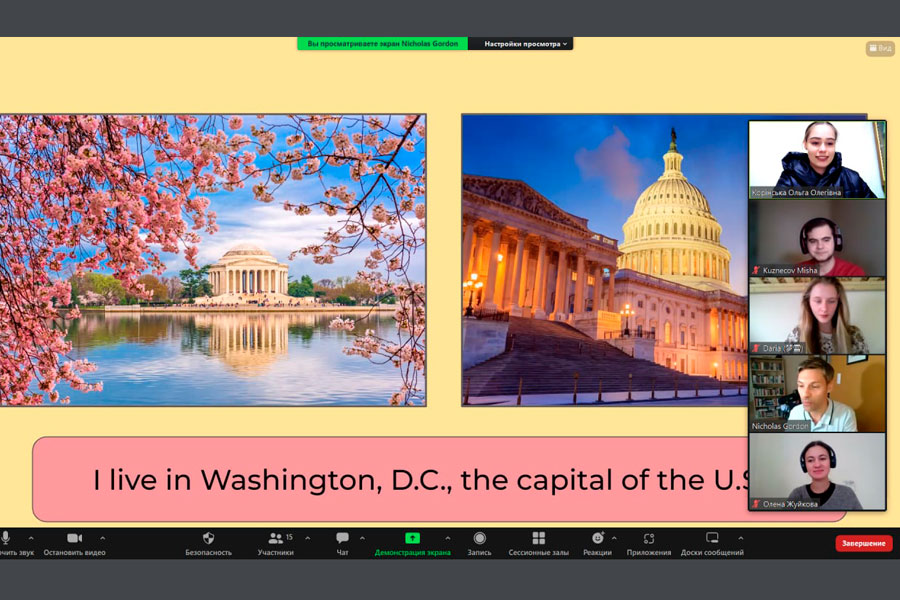Click the Остановить видео label
900x600 pixels.
(75, 552)
